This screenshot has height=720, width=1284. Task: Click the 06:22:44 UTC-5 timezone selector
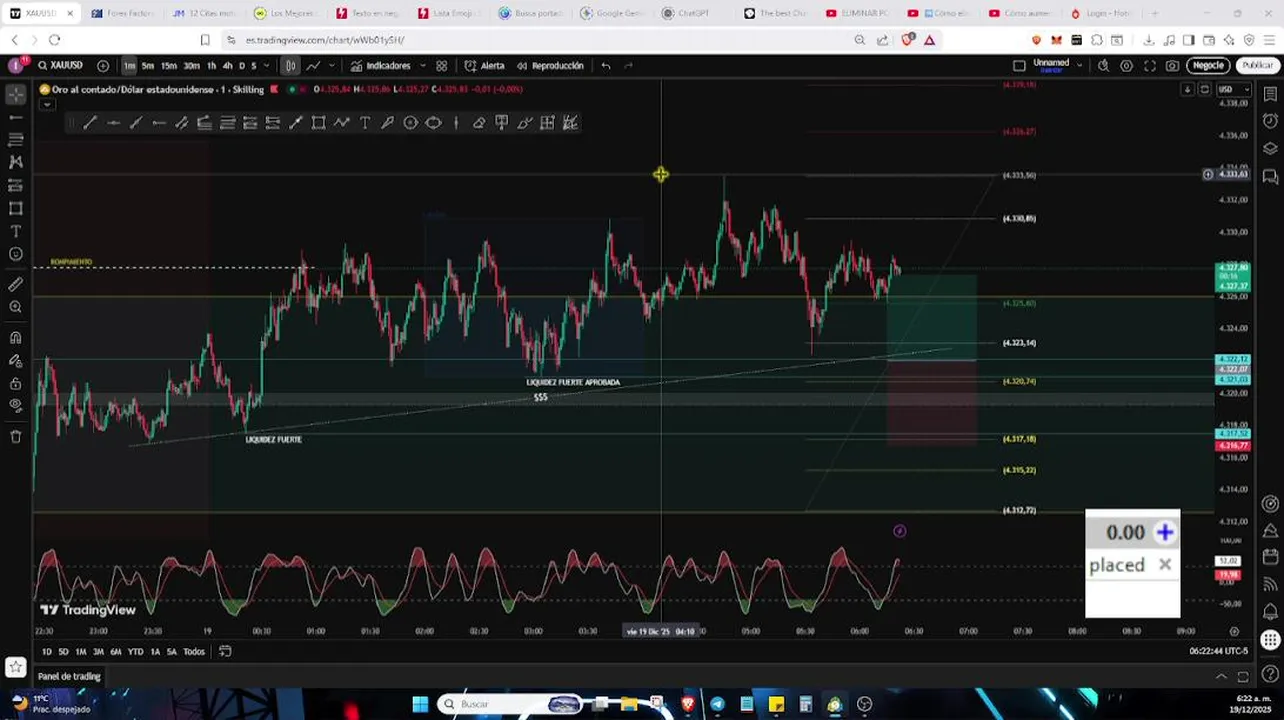click(1218, 651)
